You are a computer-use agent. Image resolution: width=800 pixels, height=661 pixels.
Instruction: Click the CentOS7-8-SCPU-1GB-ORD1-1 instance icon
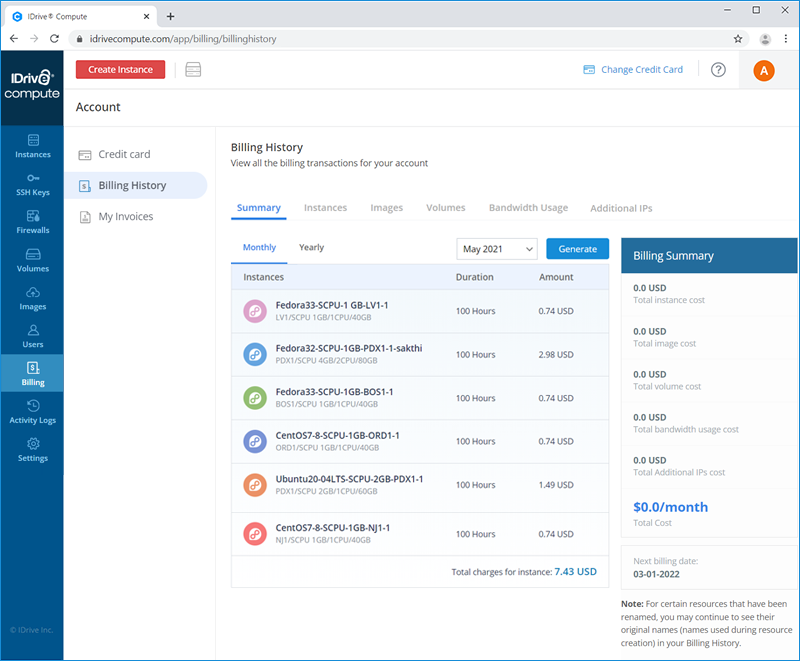255,441
